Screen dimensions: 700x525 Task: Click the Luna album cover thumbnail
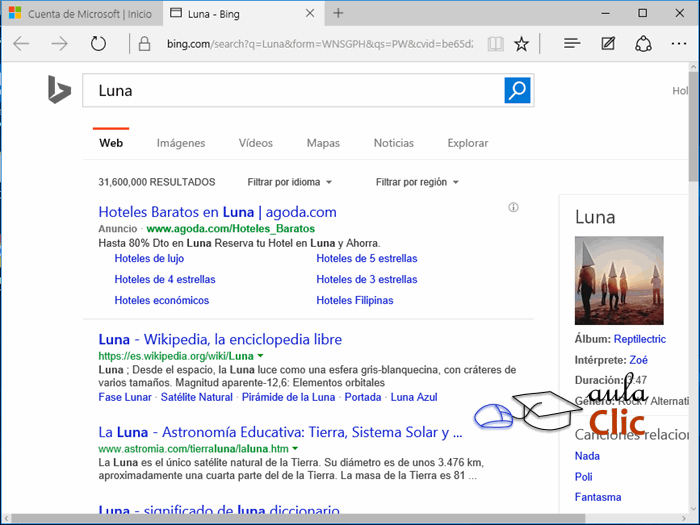[619, 281]
